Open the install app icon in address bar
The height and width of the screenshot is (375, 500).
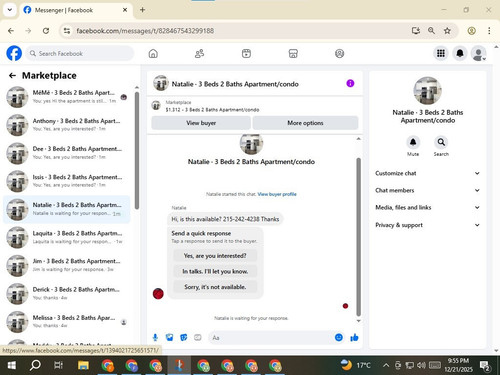pyautogui.click(x=416, y=31)
